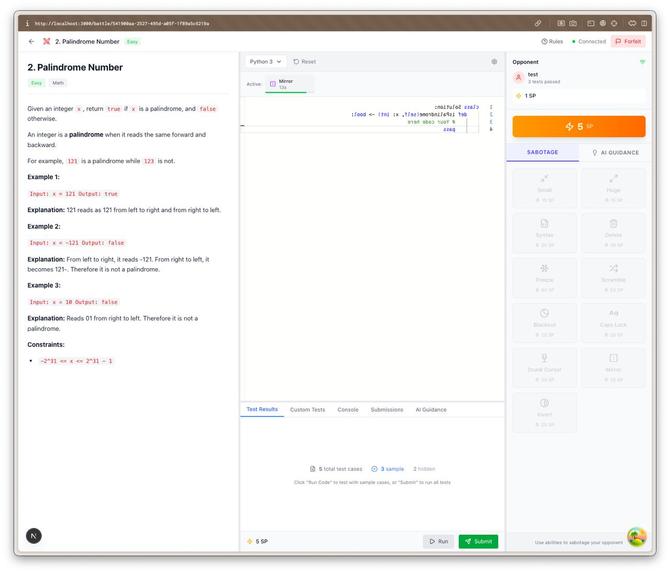Use the Caps Lock sabotage ability
The width and height of the screenshot is (670, 573).
[613, 323]
